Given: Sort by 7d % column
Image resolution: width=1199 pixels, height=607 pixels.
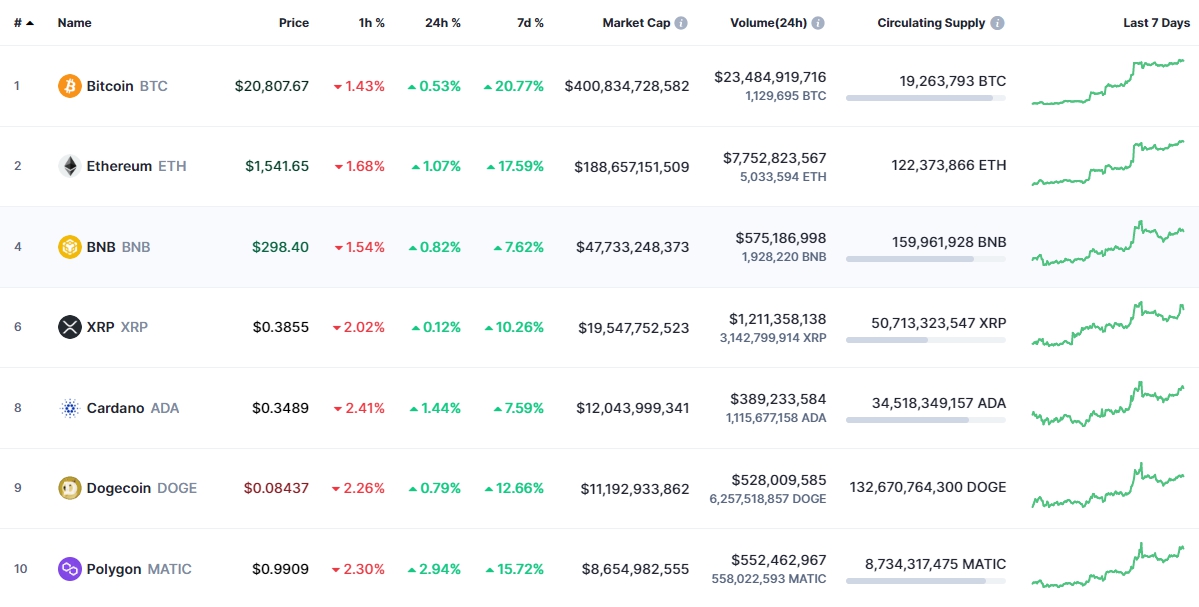Looking at the screenshot, I should click(x=529, y=23).
